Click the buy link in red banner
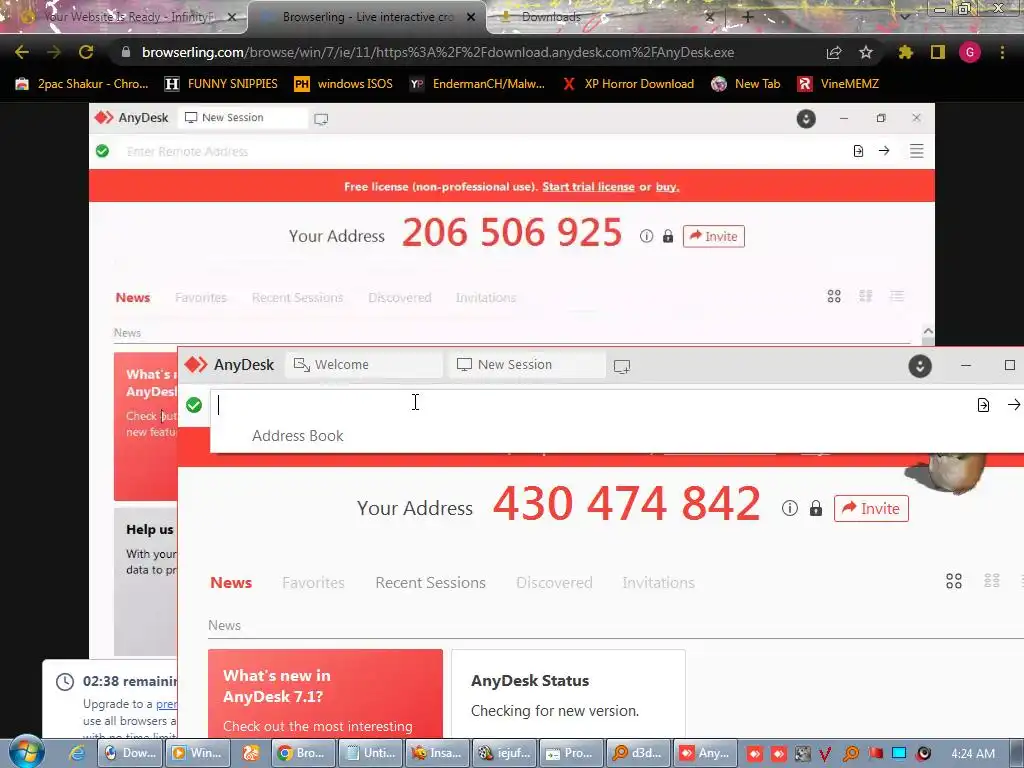The height and width of the screenshot is (768, 1024). pos(667,187)
